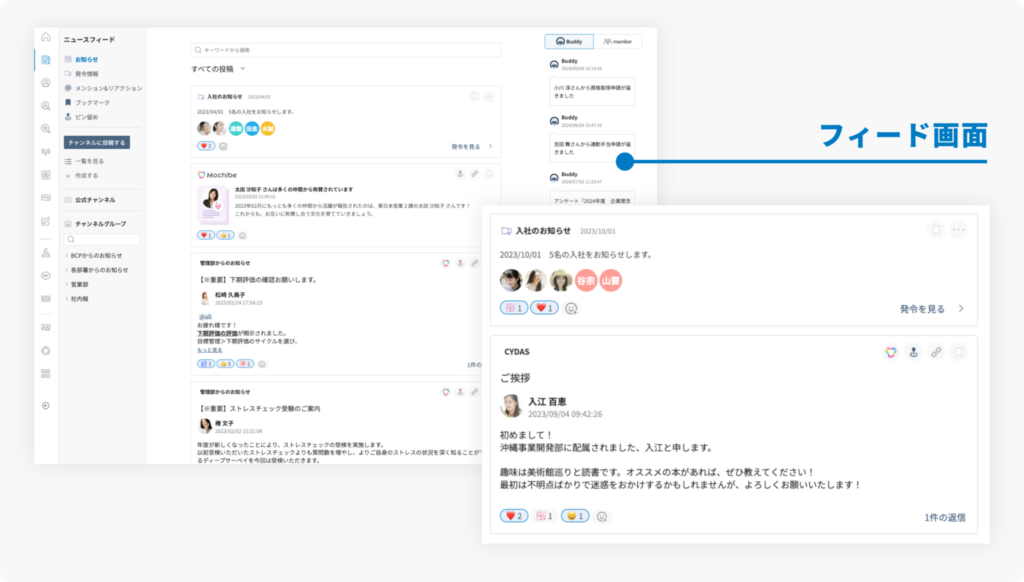The height and width of the screenshot is (582, 1024).
Task: Toggle the heart reaction with count 2 on CYDAS post
Action: click(x=515, y=516)
